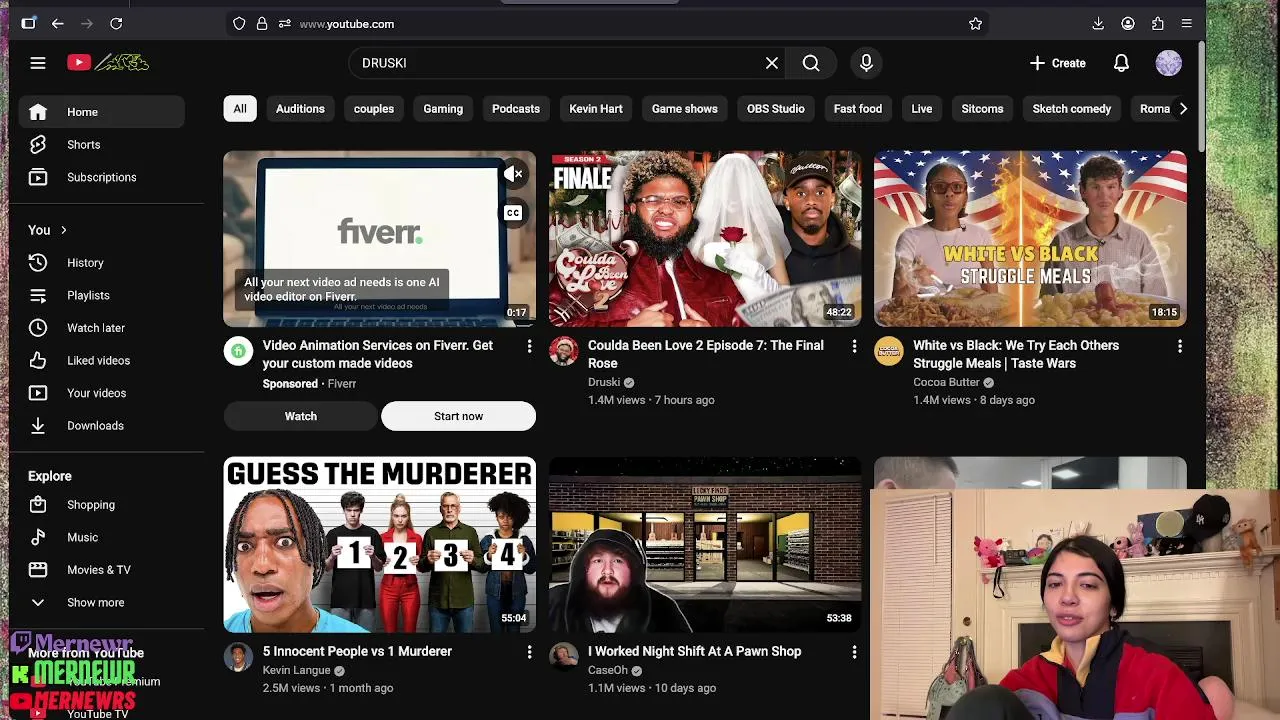Open the Druski channel link
The image size is (1280, 720).
[x=604, y=382]
